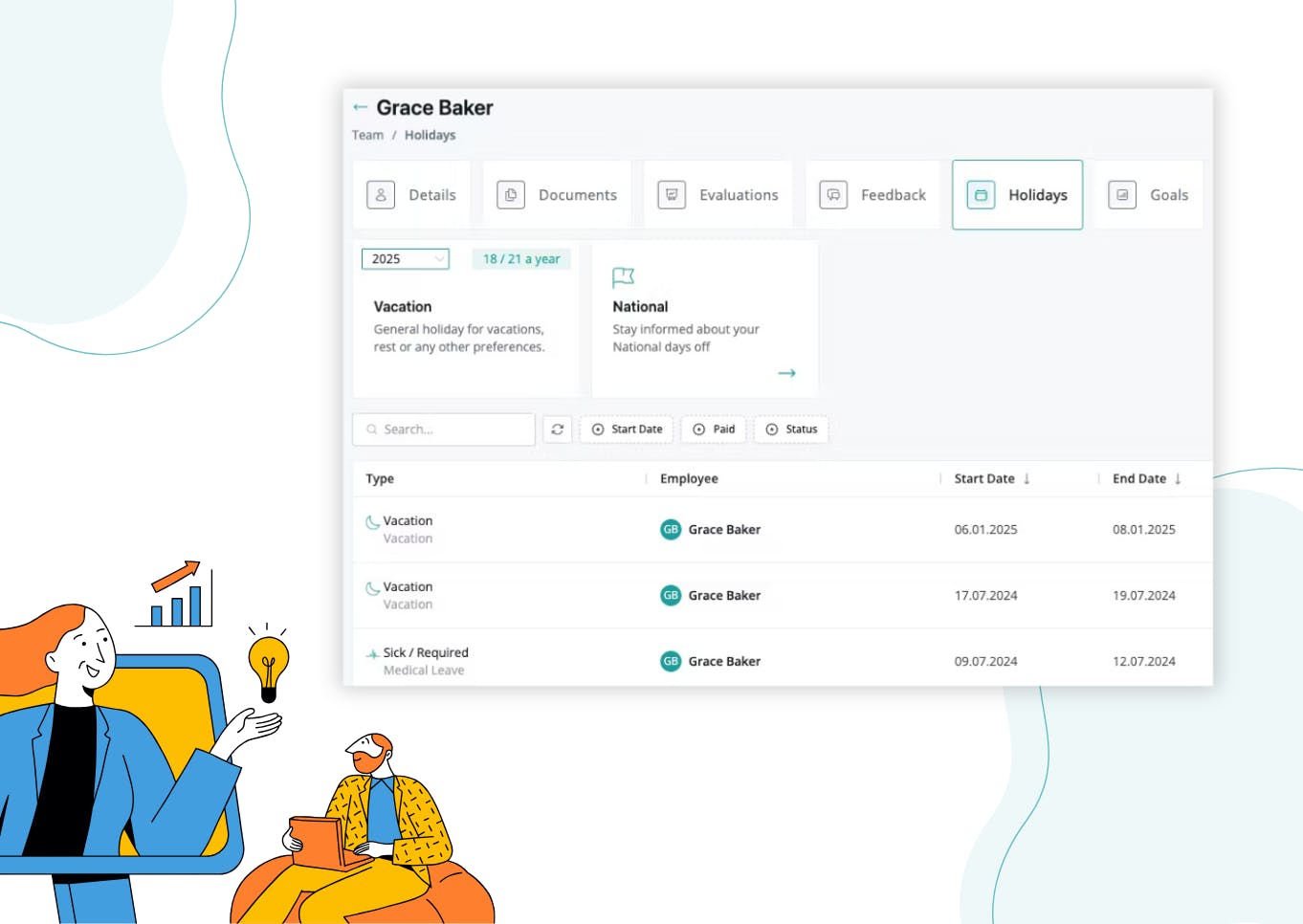Click the 12.07.2024 end date
1303x924 pixels.
coord(1144,662)
